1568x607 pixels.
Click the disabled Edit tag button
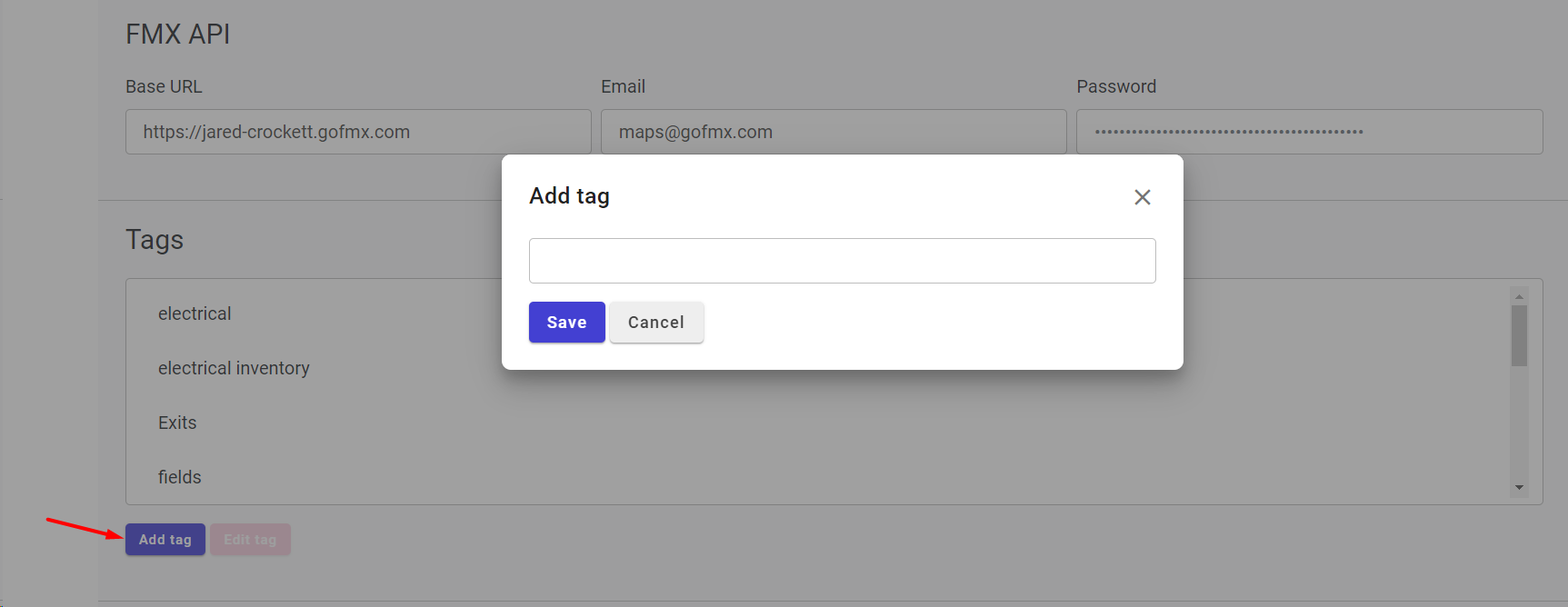pyautogui.click(x=250, y=539)
